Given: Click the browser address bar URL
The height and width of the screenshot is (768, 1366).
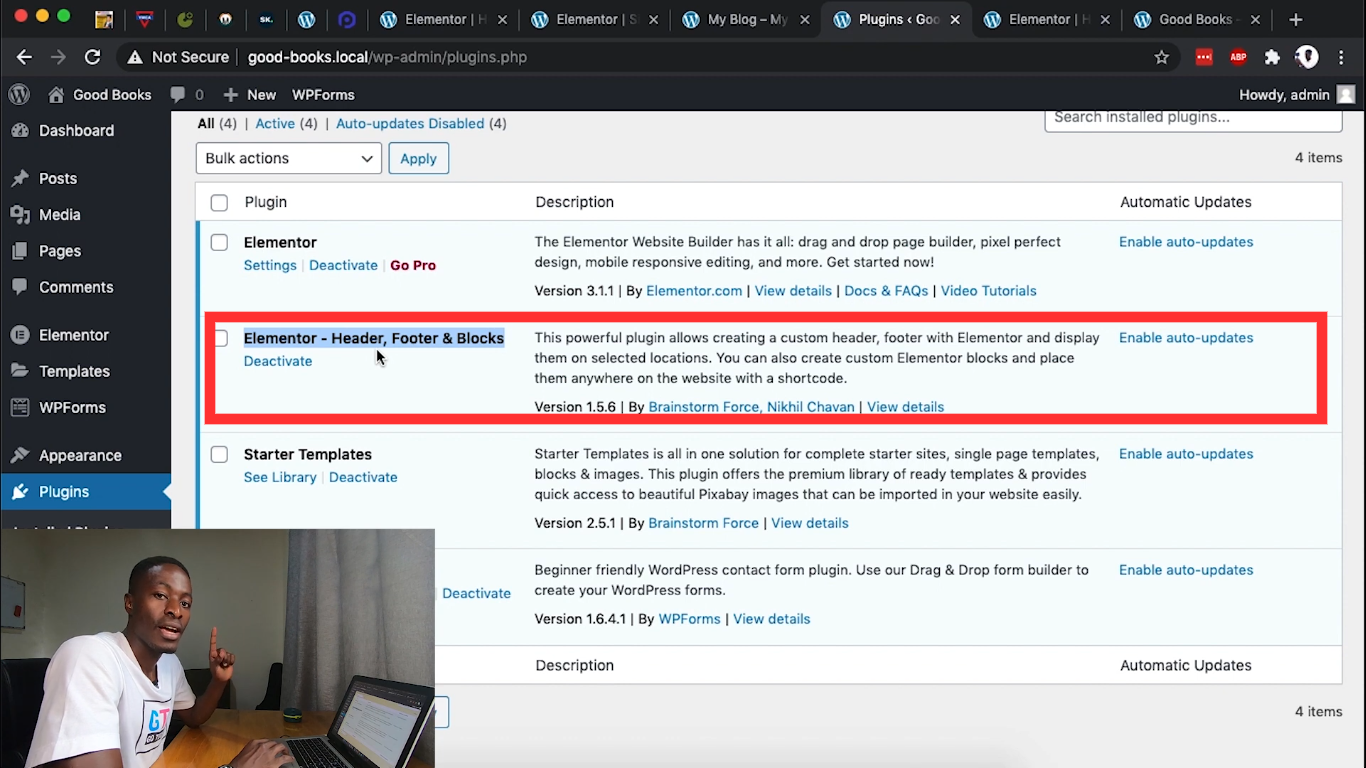Looking at the screenshot, I should pos(387,57).
